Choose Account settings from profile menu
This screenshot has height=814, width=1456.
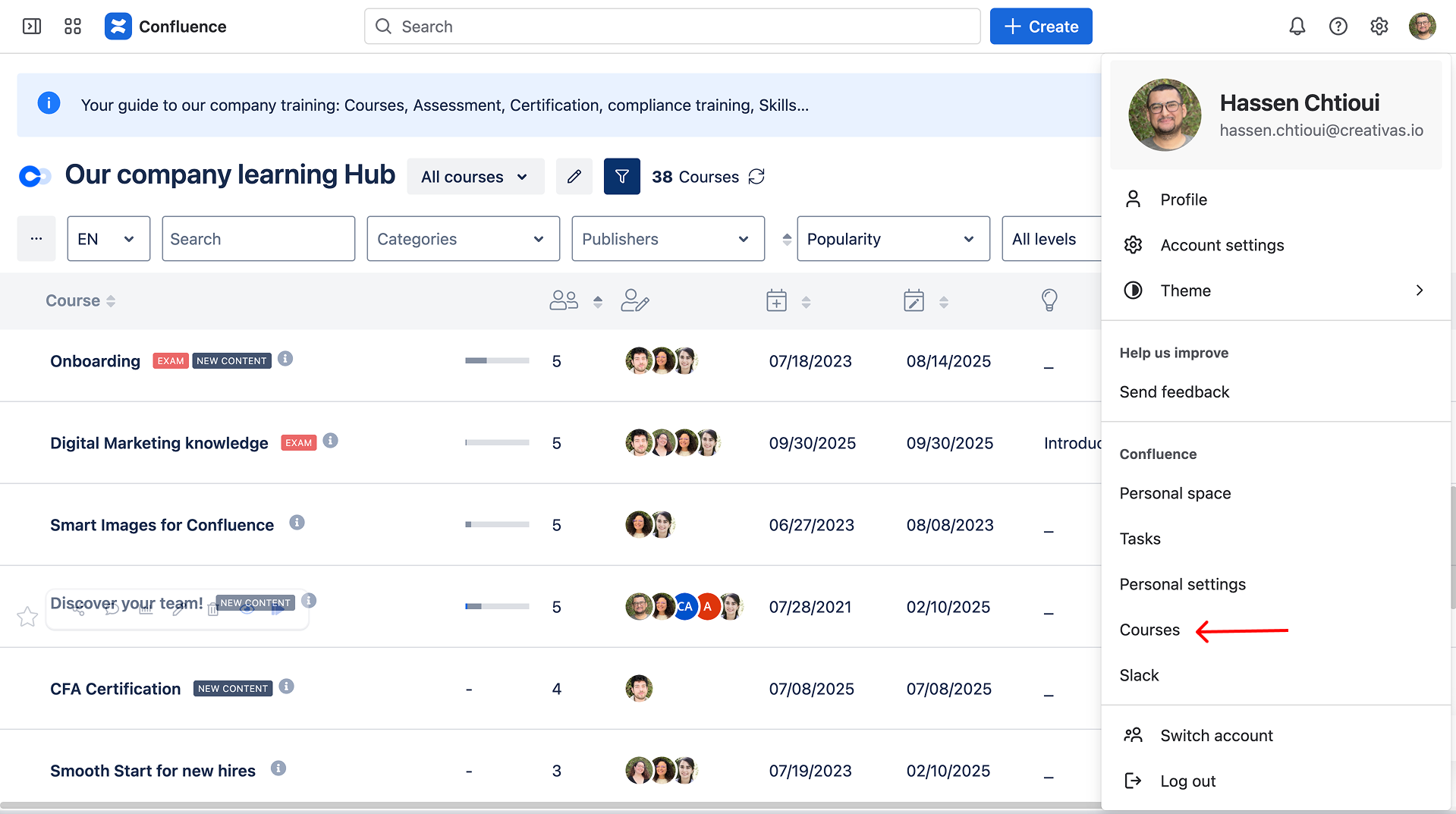[x=1222, y=245]
